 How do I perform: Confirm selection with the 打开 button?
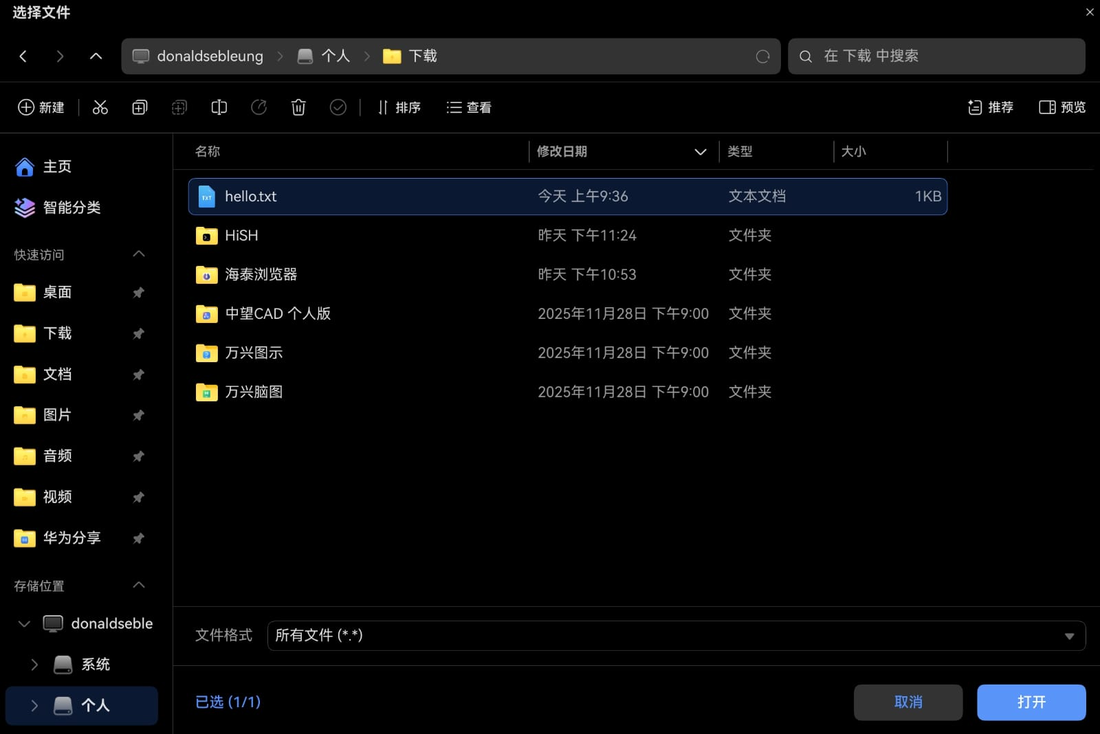(x=1031, y=702)
